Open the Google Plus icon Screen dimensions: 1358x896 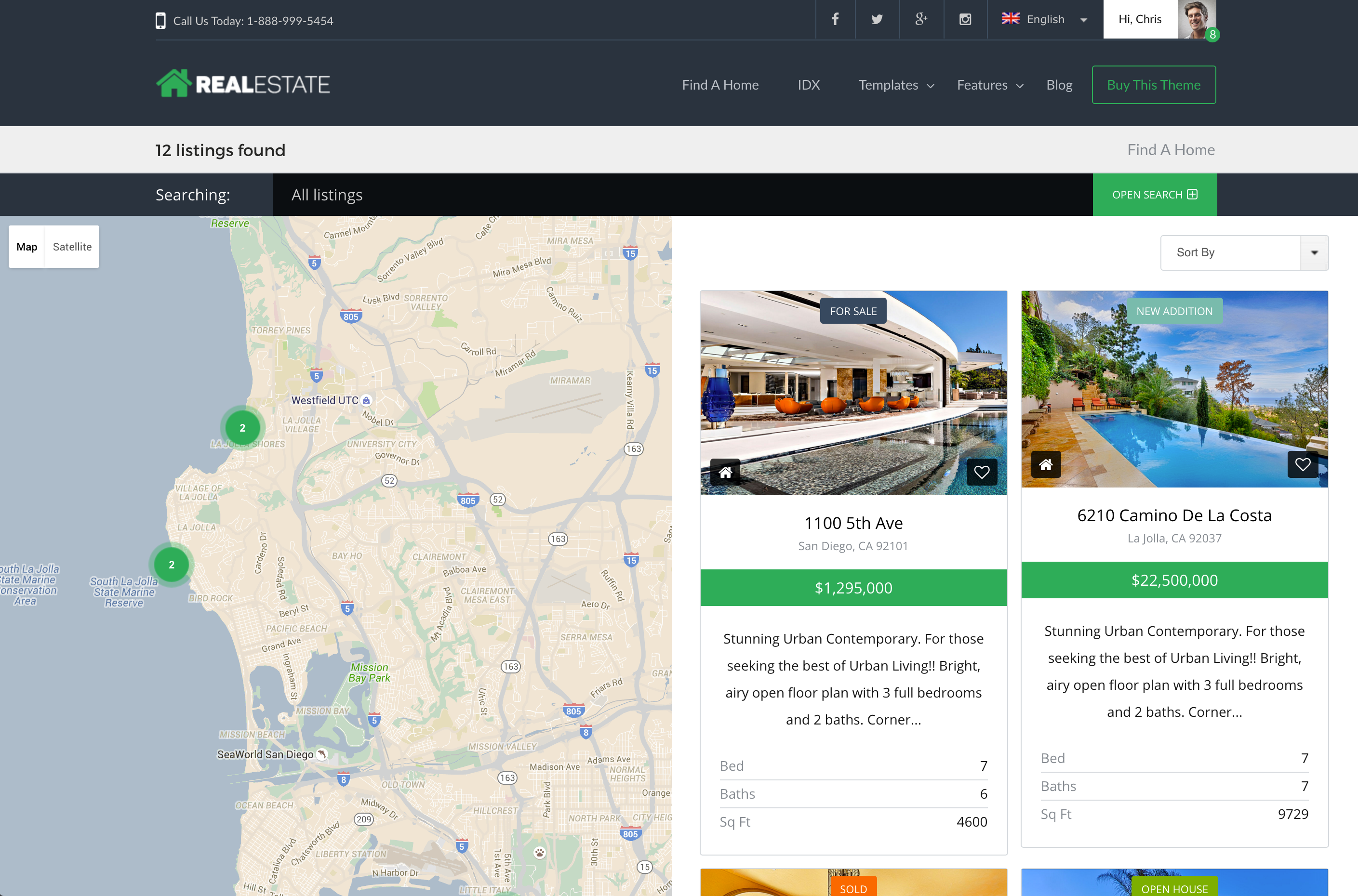921,19
